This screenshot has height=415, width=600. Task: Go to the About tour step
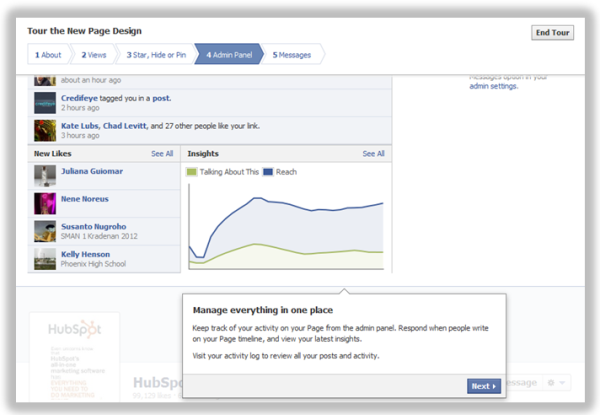(48, 54)
